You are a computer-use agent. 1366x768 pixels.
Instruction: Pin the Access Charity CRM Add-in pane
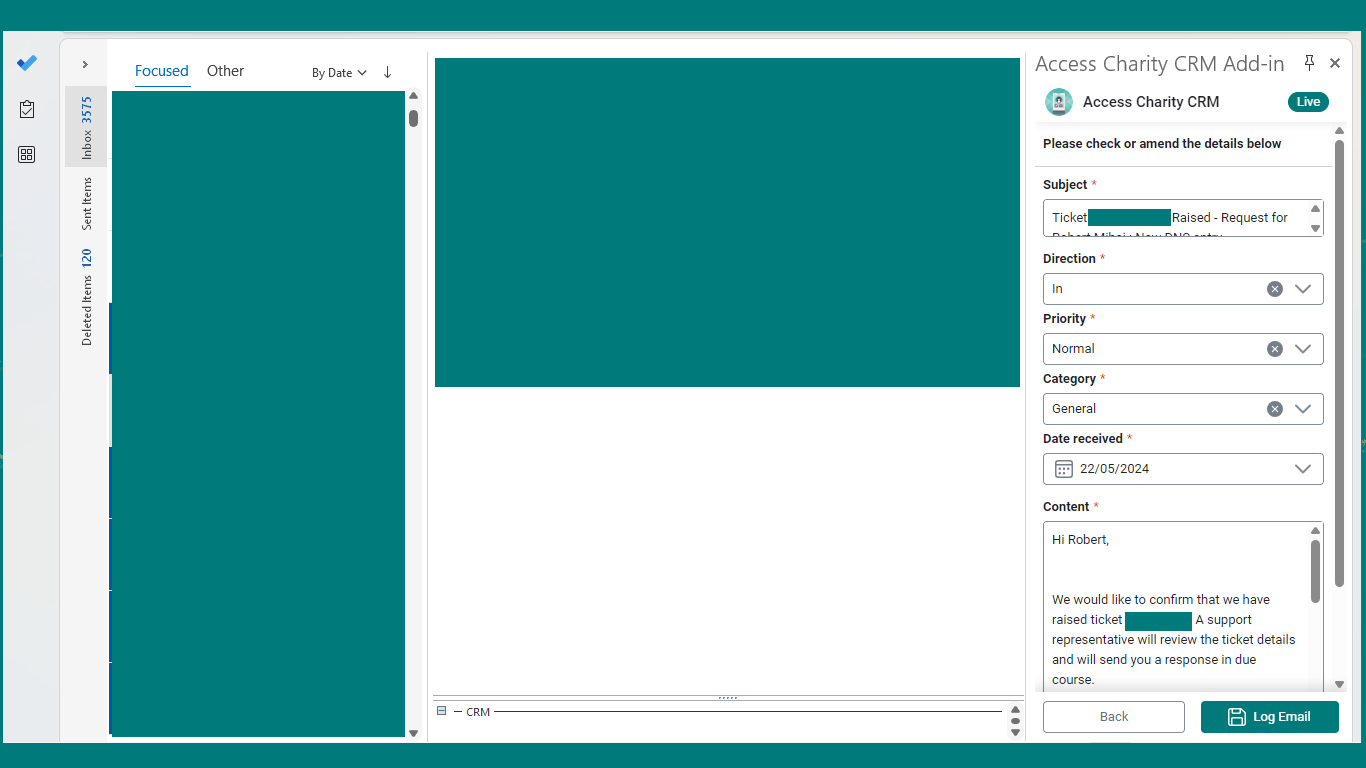pos(1309,63)
